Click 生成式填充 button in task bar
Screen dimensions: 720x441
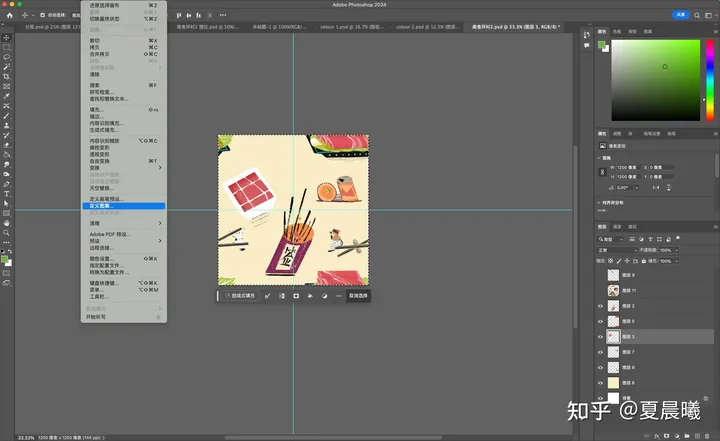[x=240, y=296]
